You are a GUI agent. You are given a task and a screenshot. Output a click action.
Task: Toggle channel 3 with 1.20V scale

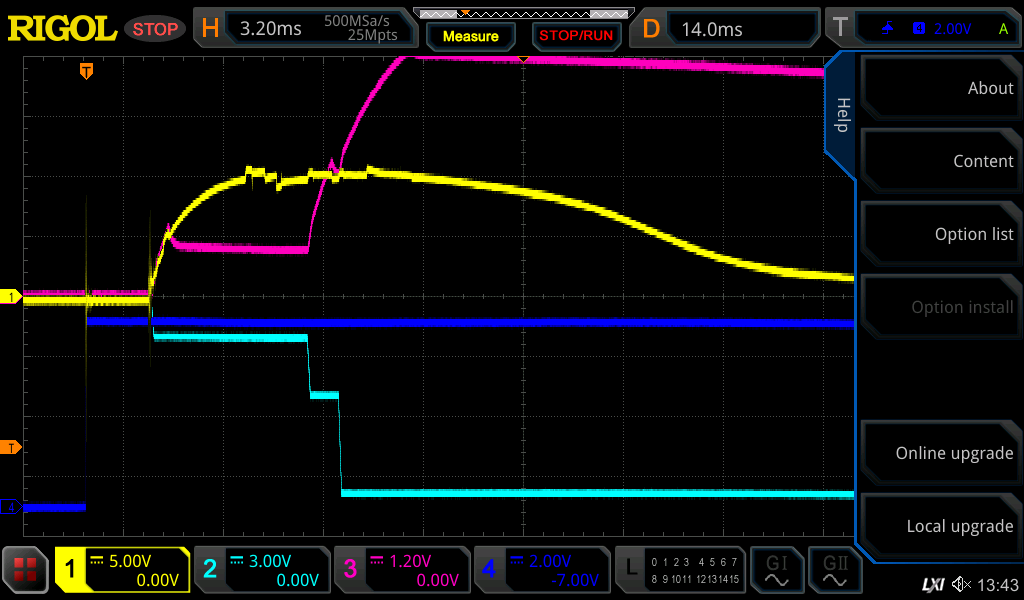click(x=400, y=570)
